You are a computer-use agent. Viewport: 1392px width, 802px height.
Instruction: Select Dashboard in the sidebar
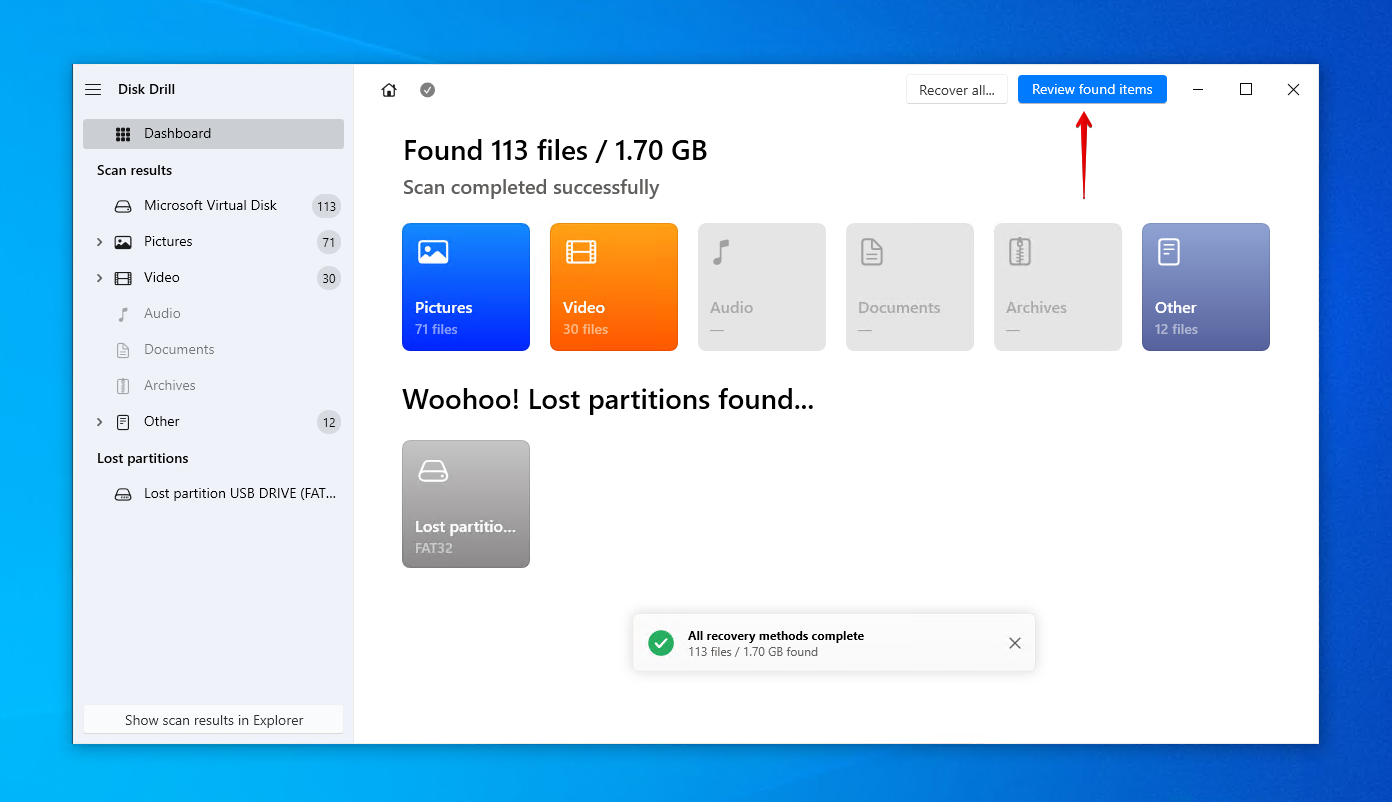coord(213,133)
